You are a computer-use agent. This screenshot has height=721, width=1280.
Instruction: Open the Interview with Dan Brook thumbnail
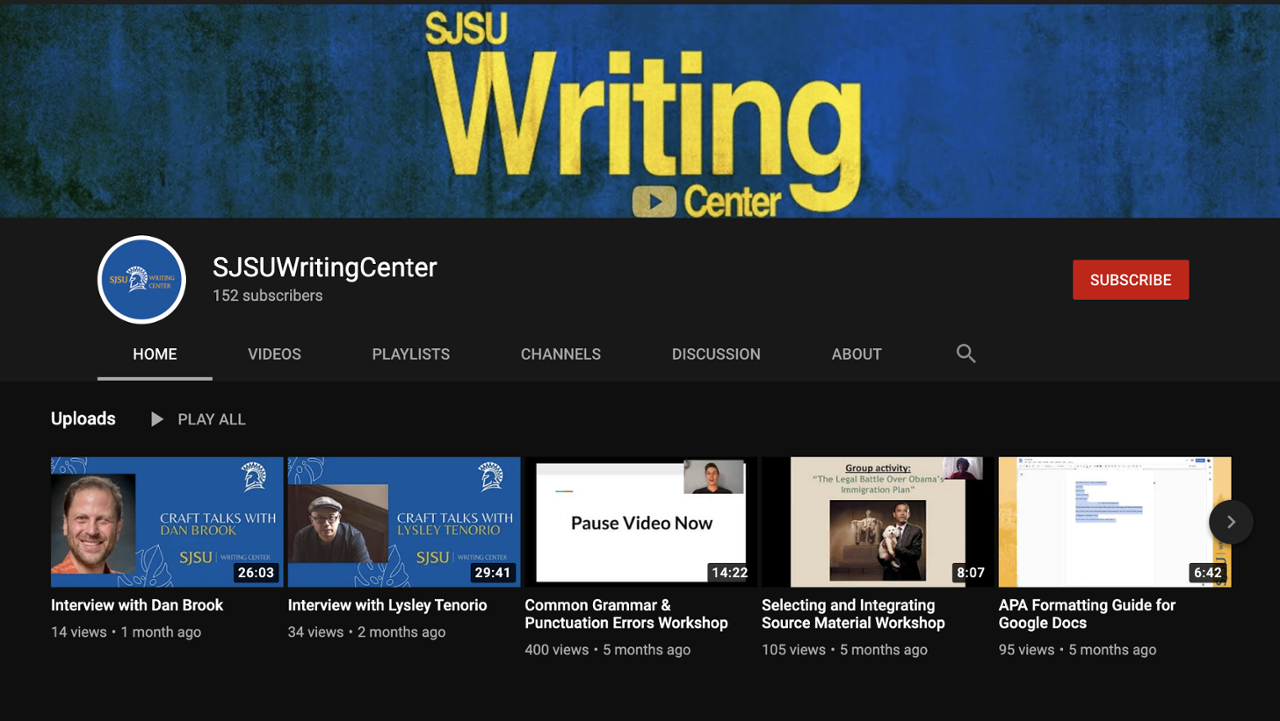point(167,522)
